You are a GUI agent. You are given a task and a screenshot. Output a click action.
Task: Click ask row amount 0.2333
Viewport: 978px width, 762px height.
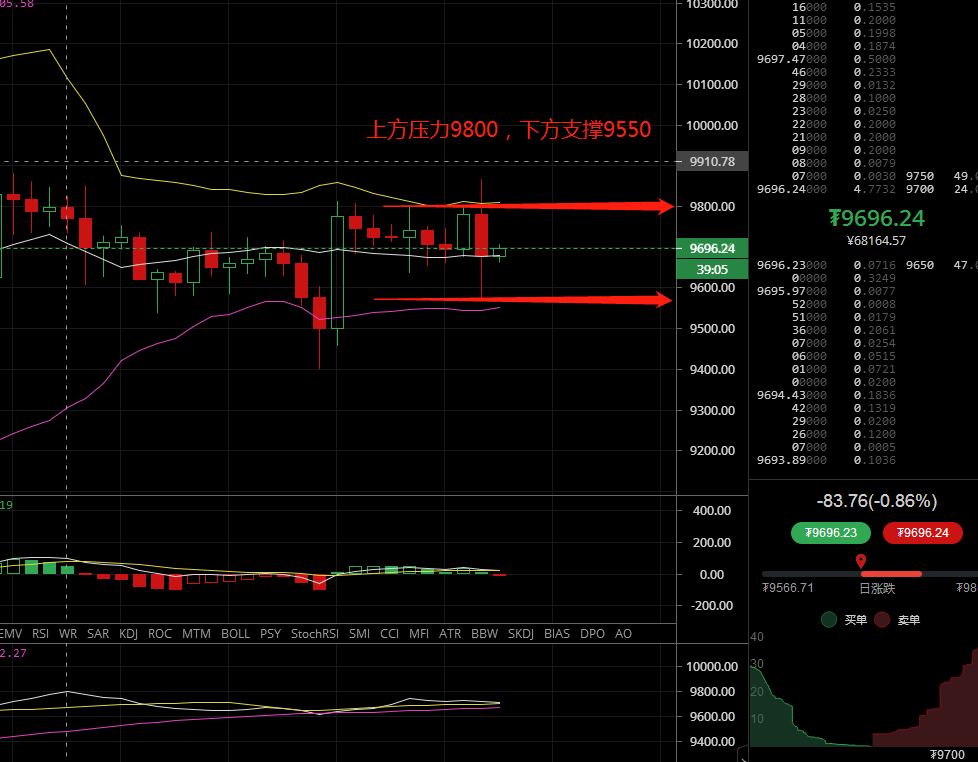874,72
